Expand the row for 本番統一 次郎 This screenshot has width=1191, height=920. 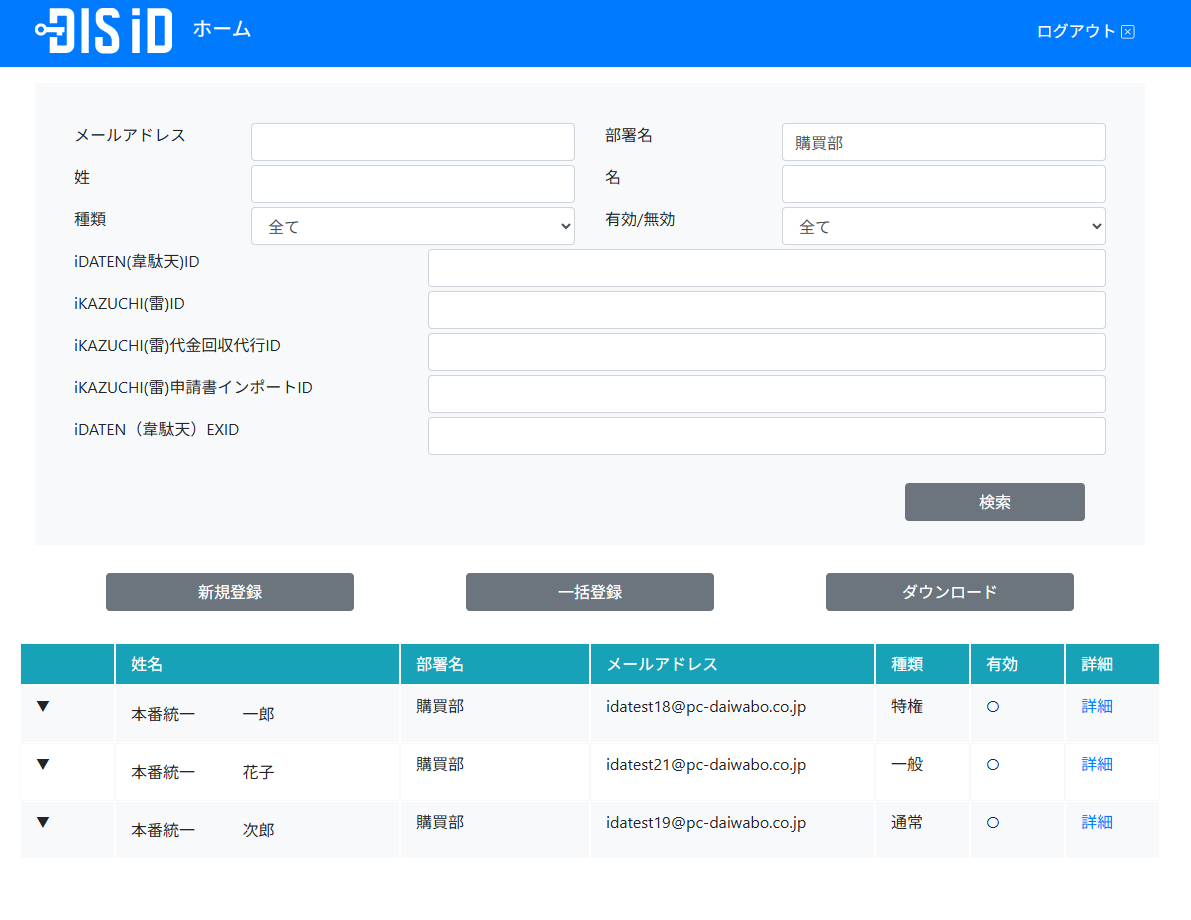coord(43,823)
